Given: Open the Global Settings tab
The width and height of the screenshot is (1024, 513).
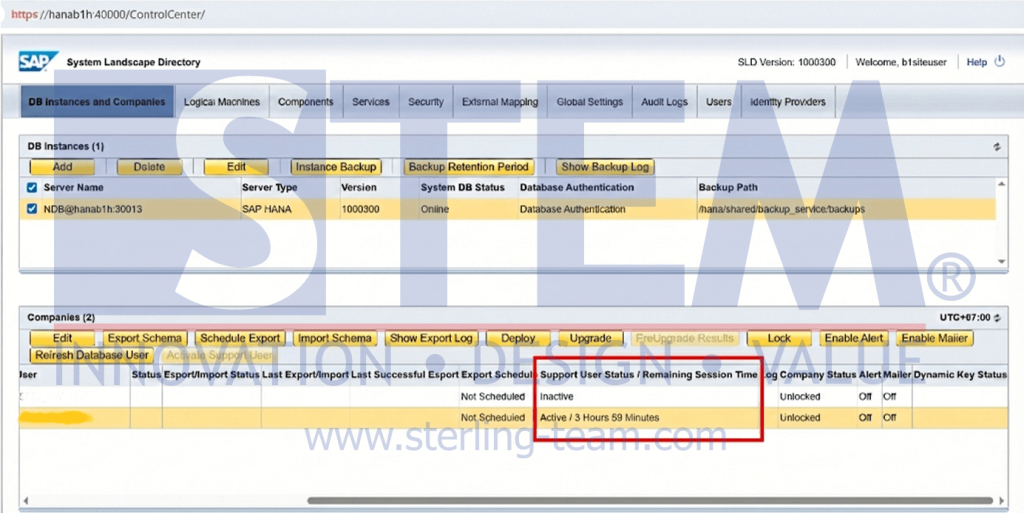Looking at the screenshot, I should click(590, 102).
